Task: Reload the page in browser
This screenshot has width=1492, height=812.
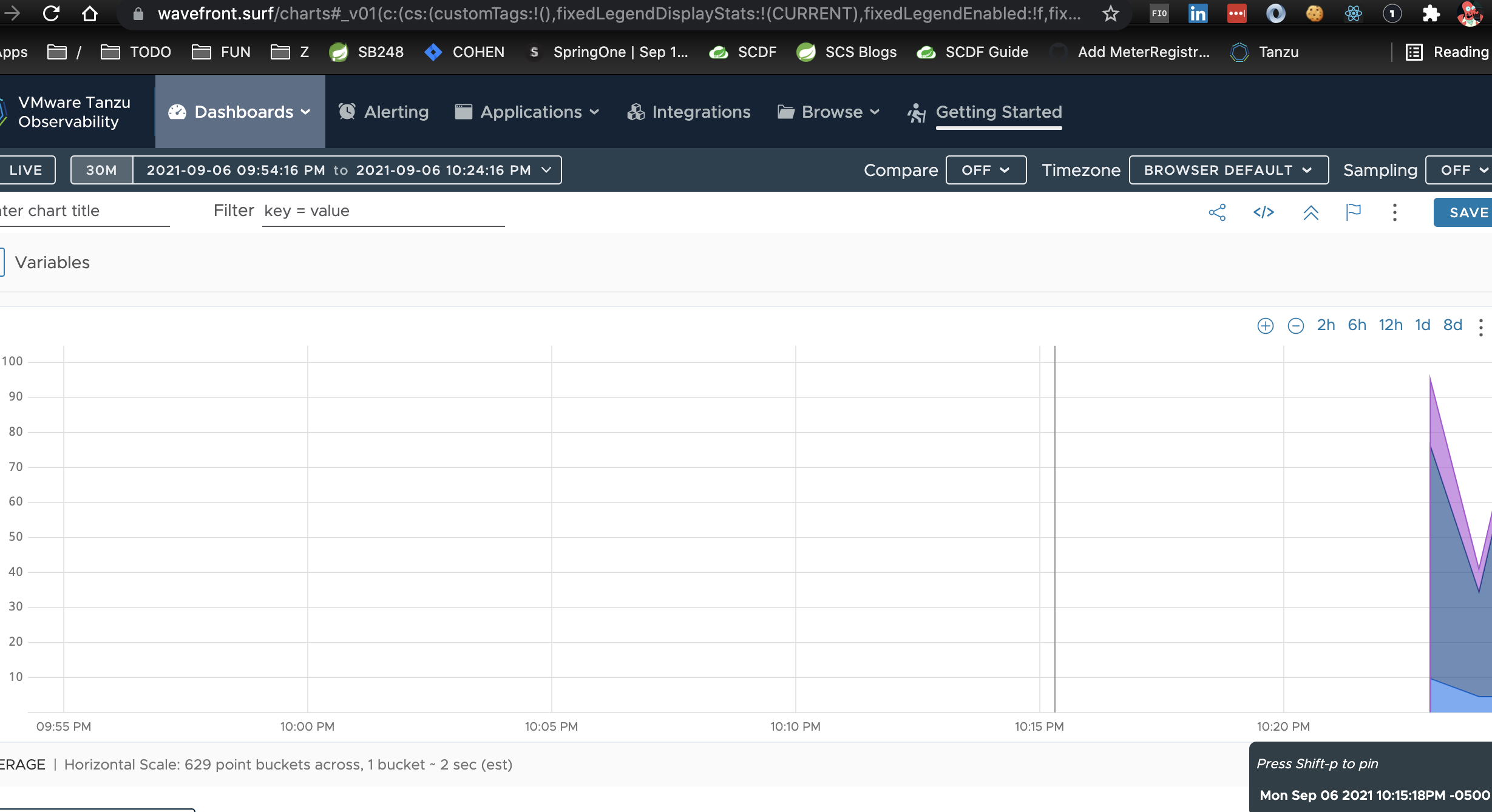Action: coord(52,13)
